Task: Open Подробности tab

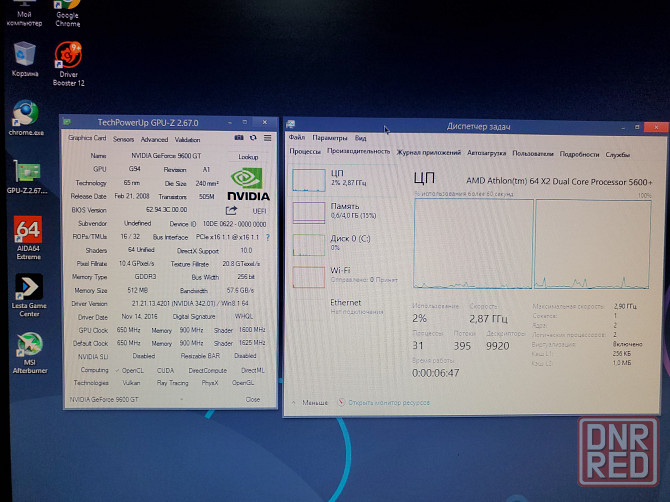Action: pyautogui.click(x=579, y=154)
